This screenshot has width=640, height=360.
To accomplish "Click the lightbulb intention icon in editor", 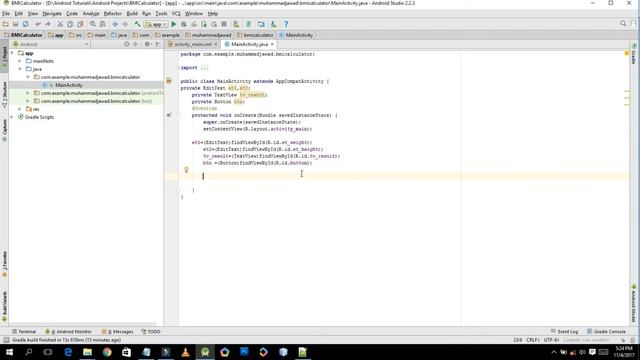I will 186,169.
